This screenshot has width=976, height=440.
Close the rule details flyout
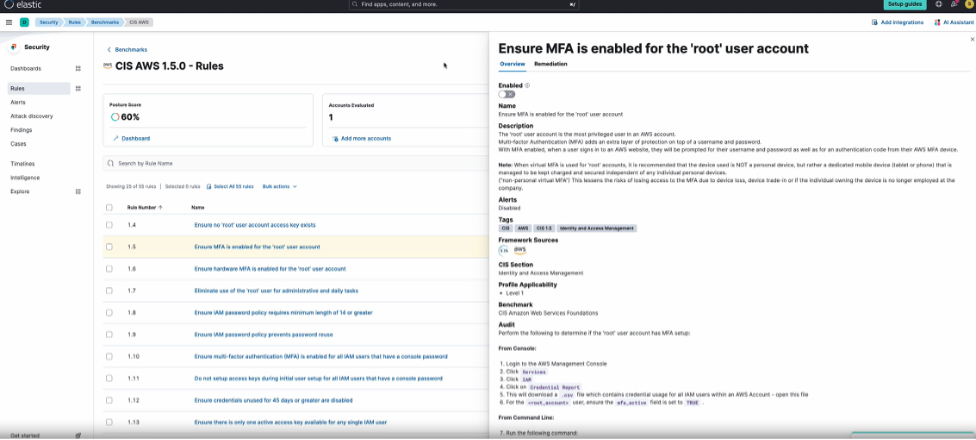(971, 39)
